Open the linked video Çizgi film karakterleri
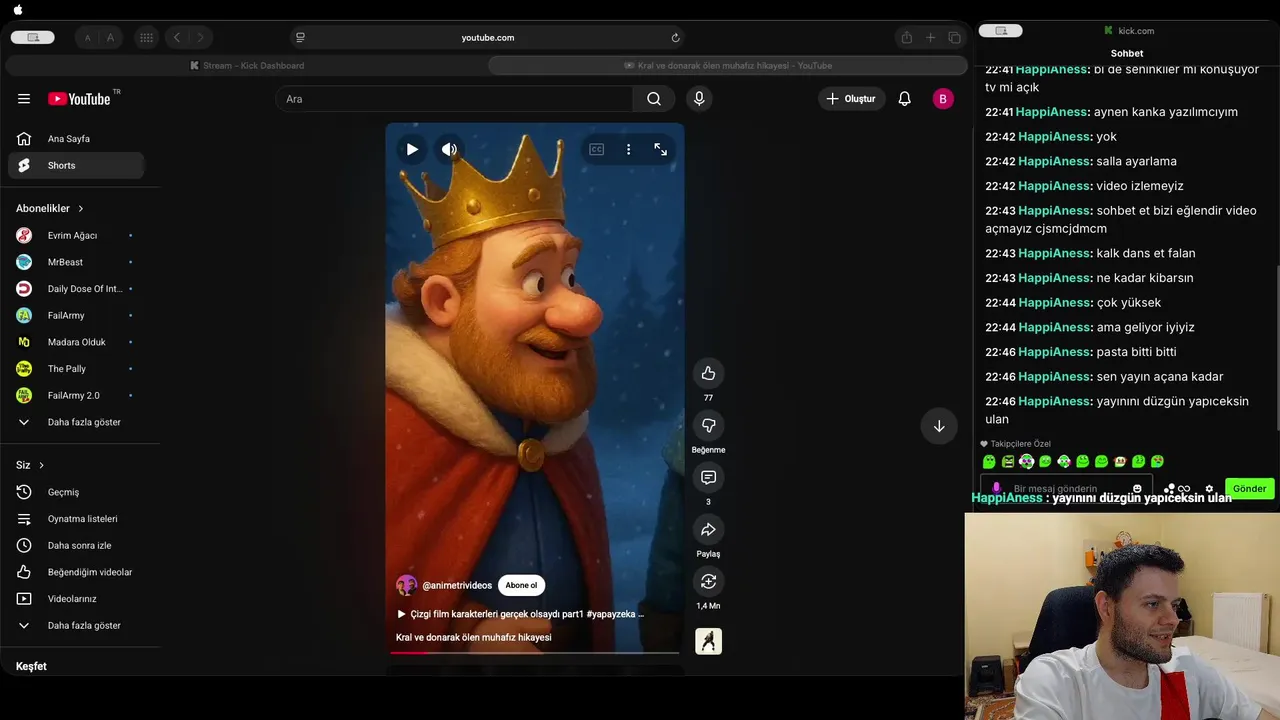Screen dimensions: 1280x720 [520, 614]
